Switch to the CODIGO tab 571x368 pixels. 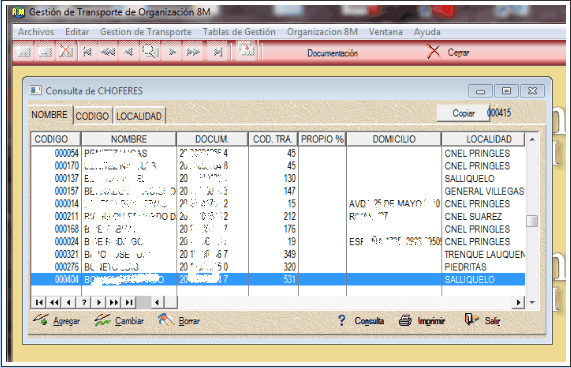[x=92, y=116]
